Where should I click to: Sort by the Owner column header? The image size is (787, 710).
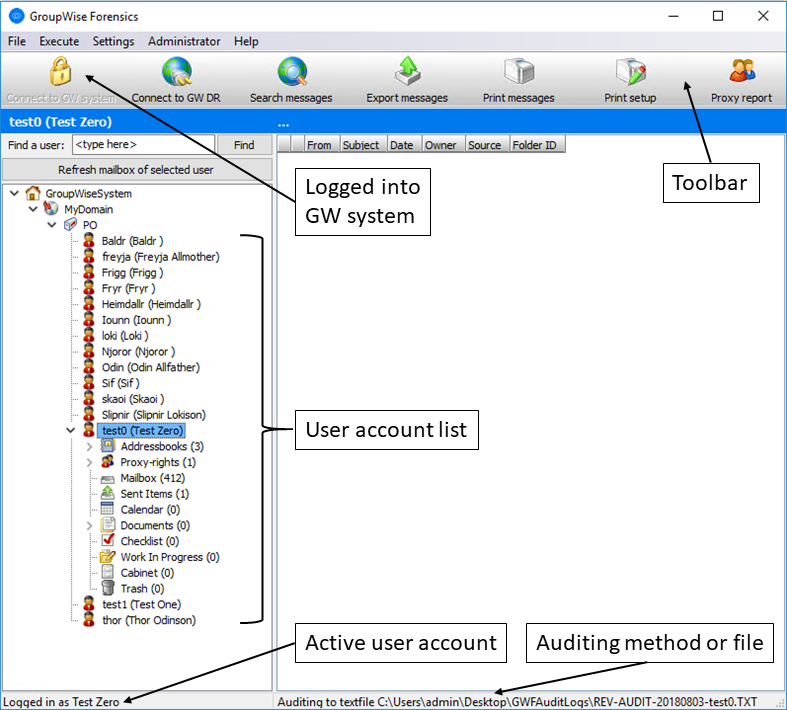coord(441,145)
